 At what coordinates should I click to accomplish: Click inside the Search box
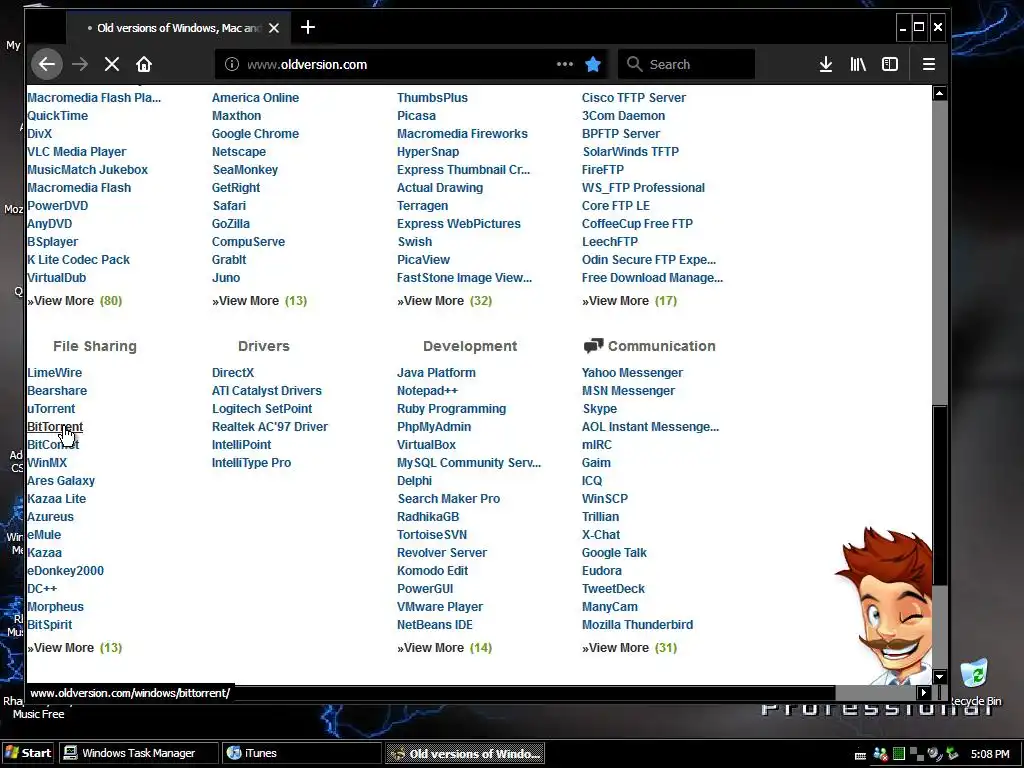click(686, 64)
